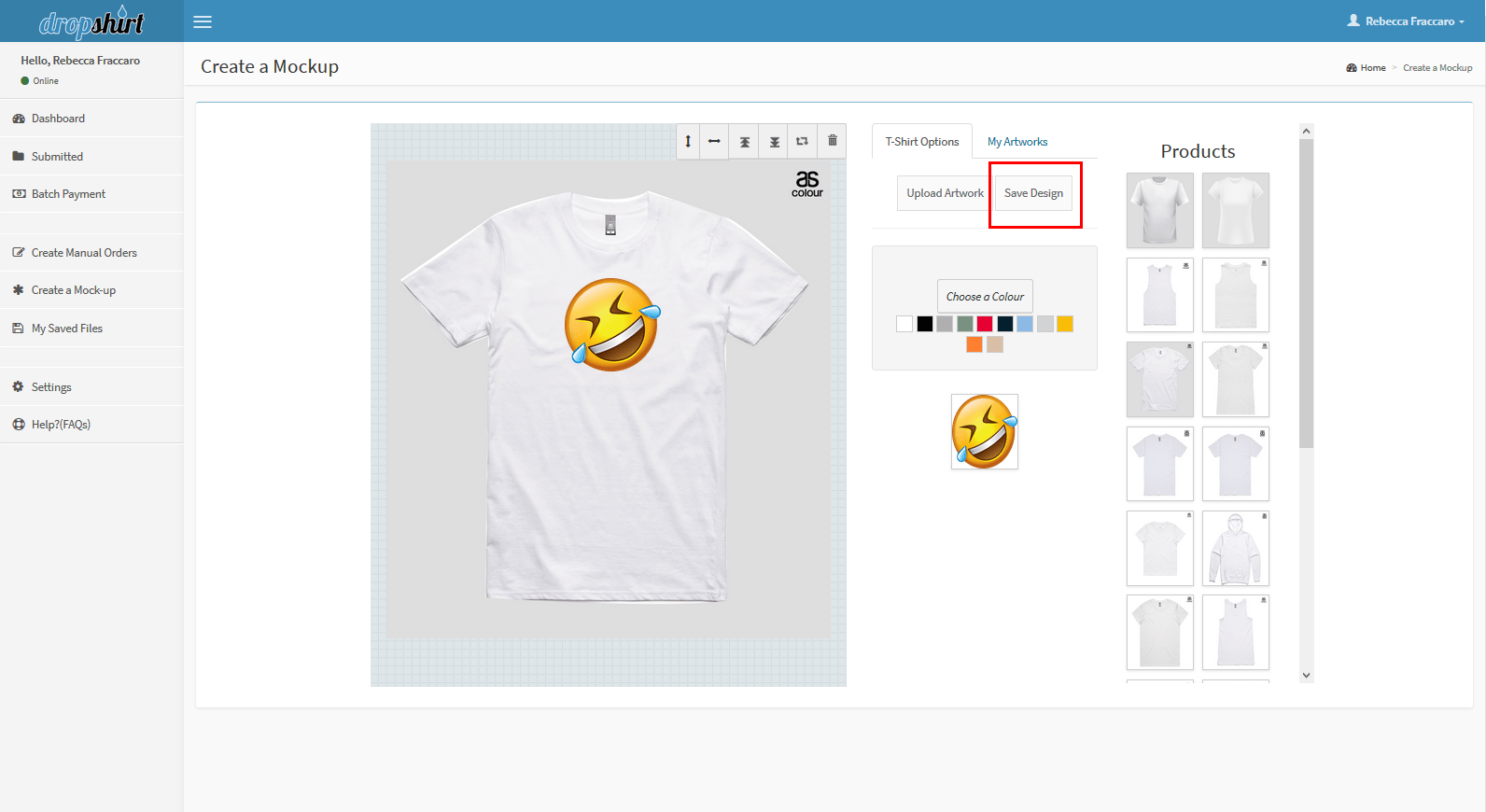Click the Batch Payment money icon
Viewport: 1486px width, 812px height.
19,194
